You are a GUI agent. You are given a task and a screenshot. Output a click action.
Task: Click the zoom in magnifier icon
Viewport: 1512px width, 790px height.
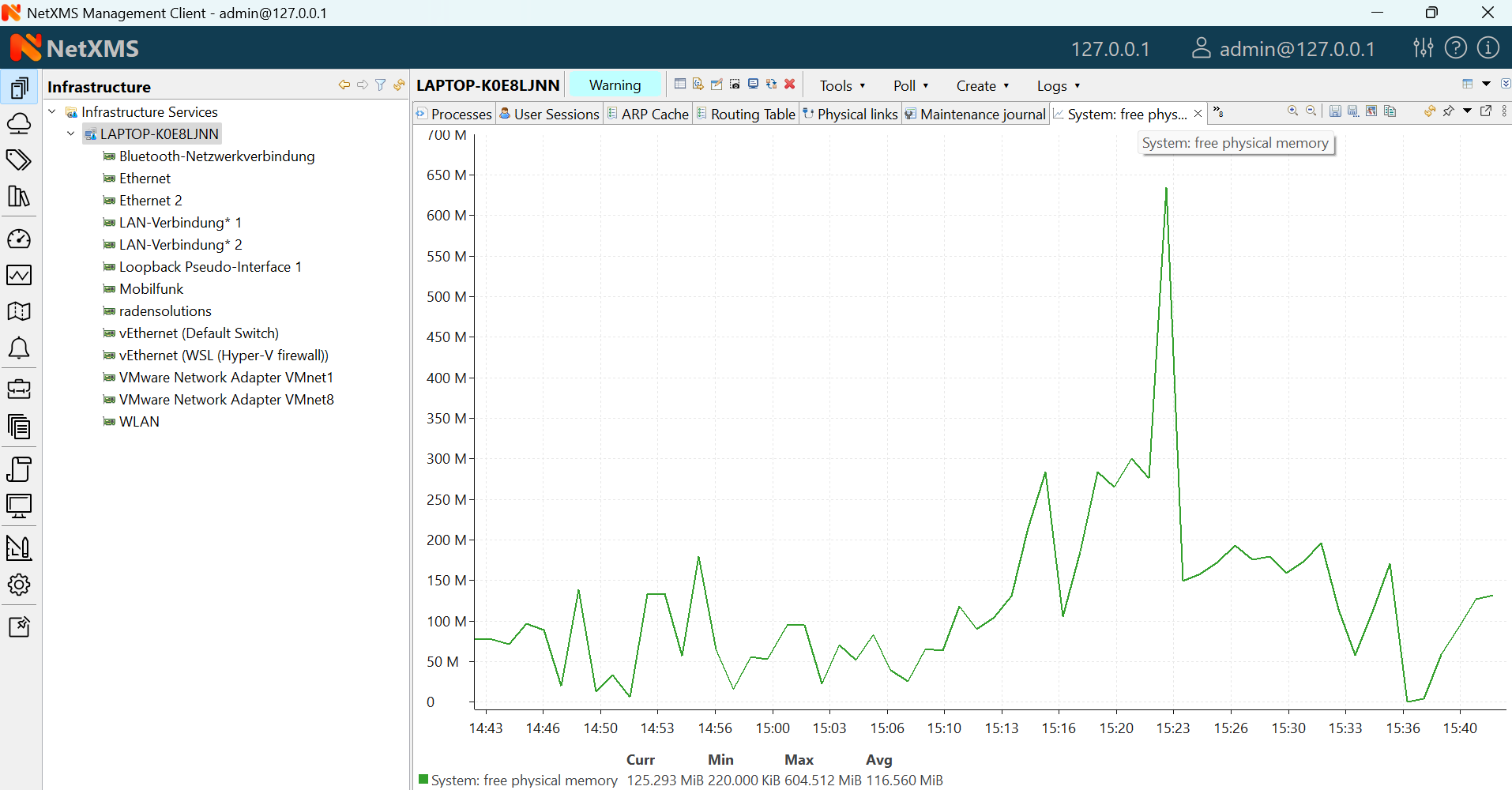[x=1292, y=111]
